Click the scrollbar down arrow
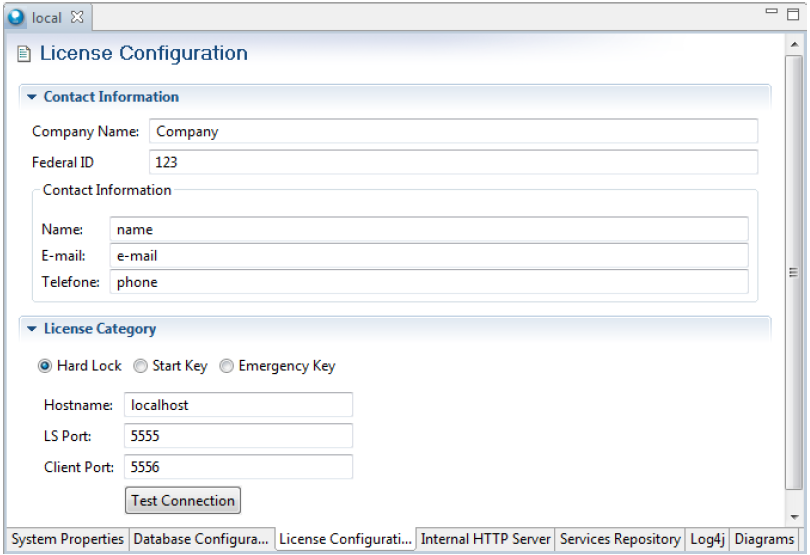 pos(795,516)
